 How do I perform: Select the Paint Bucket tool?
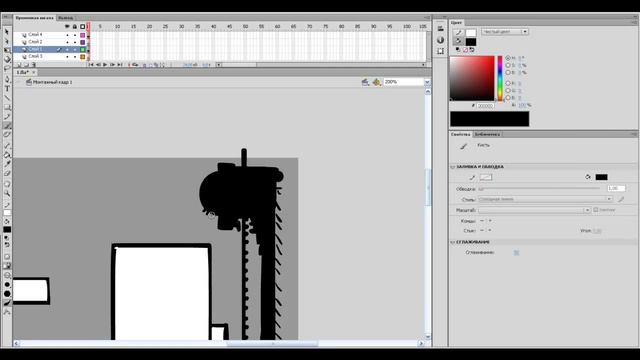(x=7, y=155)
